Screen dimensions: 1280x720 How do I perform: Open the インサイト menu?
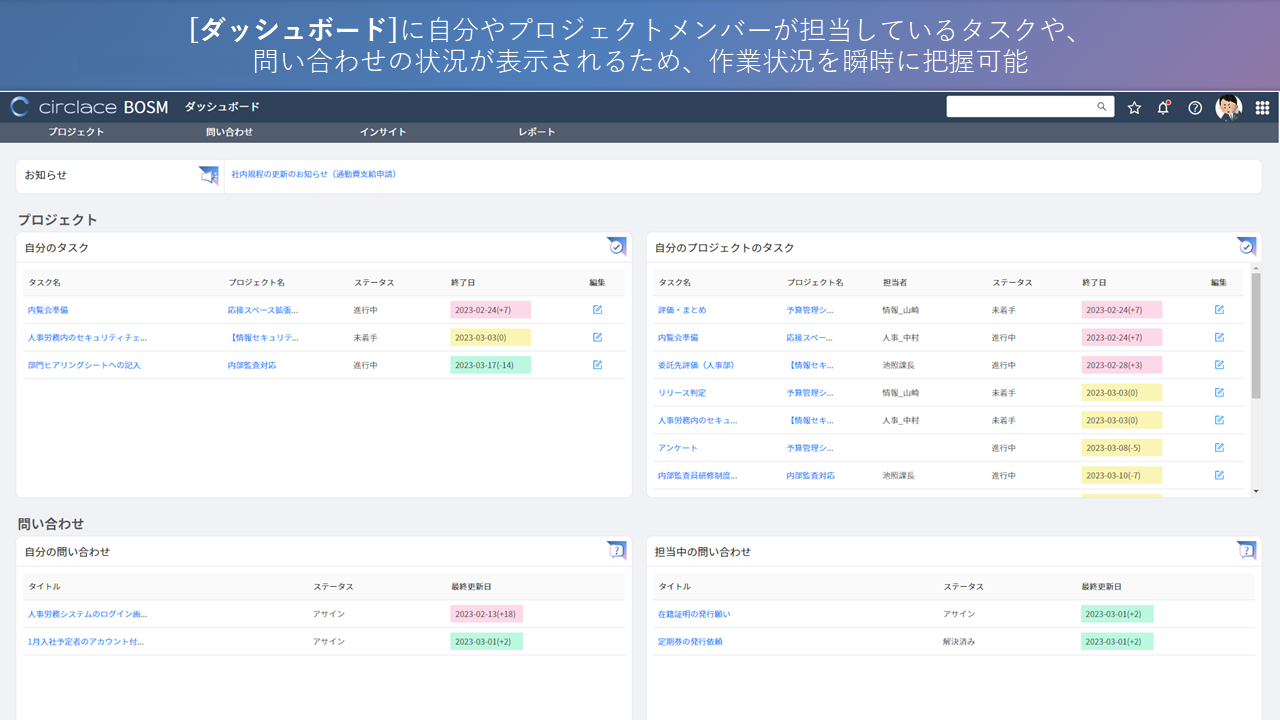[x=383, y=132]
